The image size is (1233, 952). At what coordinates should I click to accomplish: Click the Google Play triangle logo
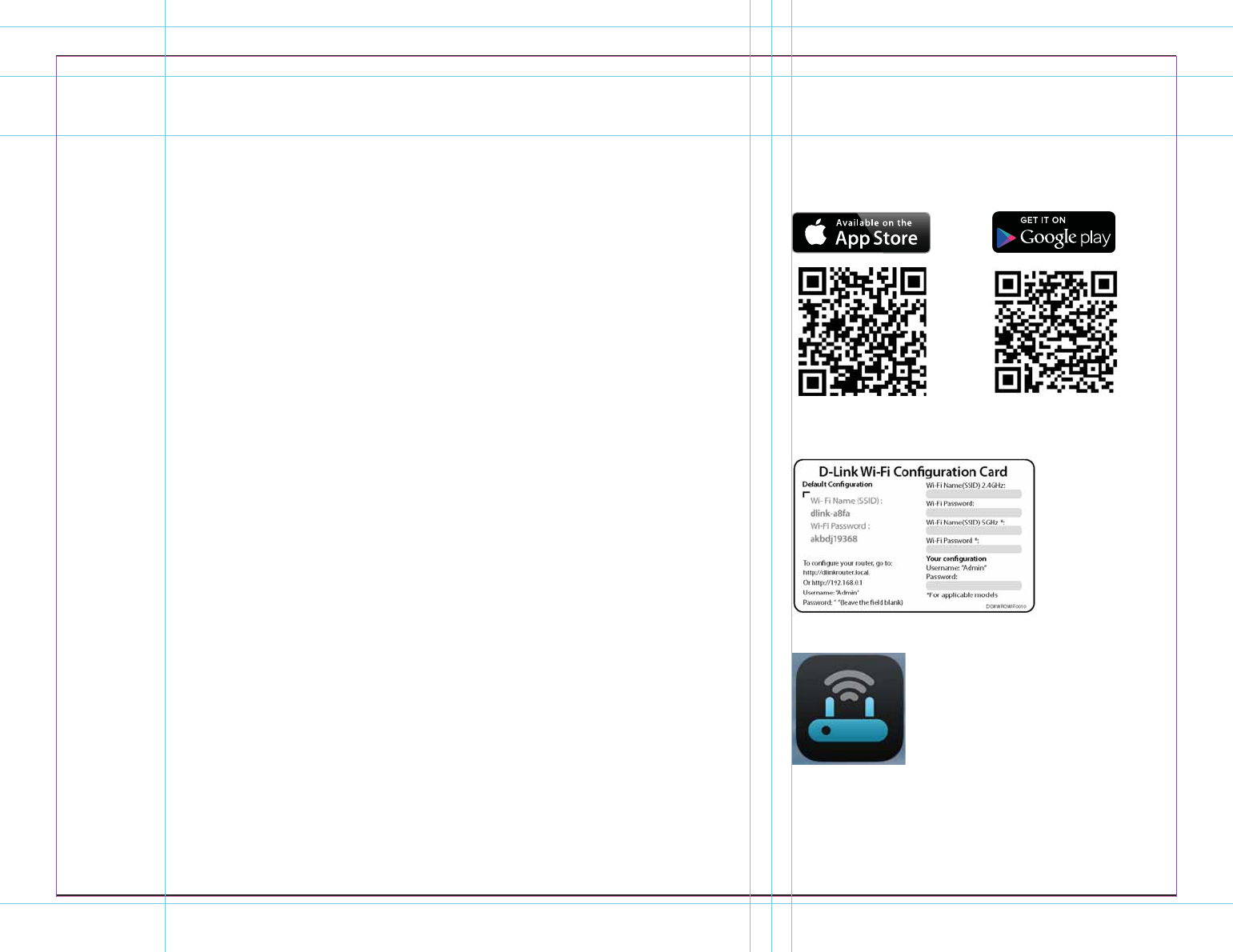click(1006, 238)
